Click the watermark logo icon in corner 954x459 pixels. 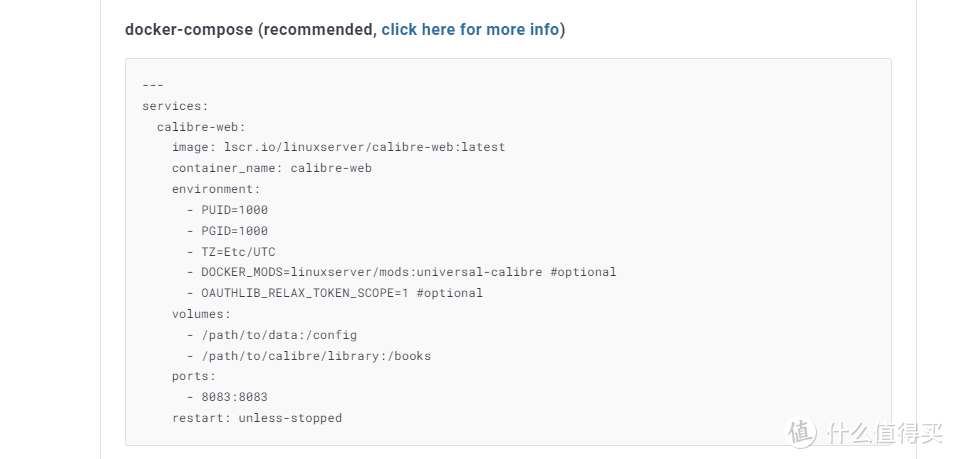coord(801,432)
